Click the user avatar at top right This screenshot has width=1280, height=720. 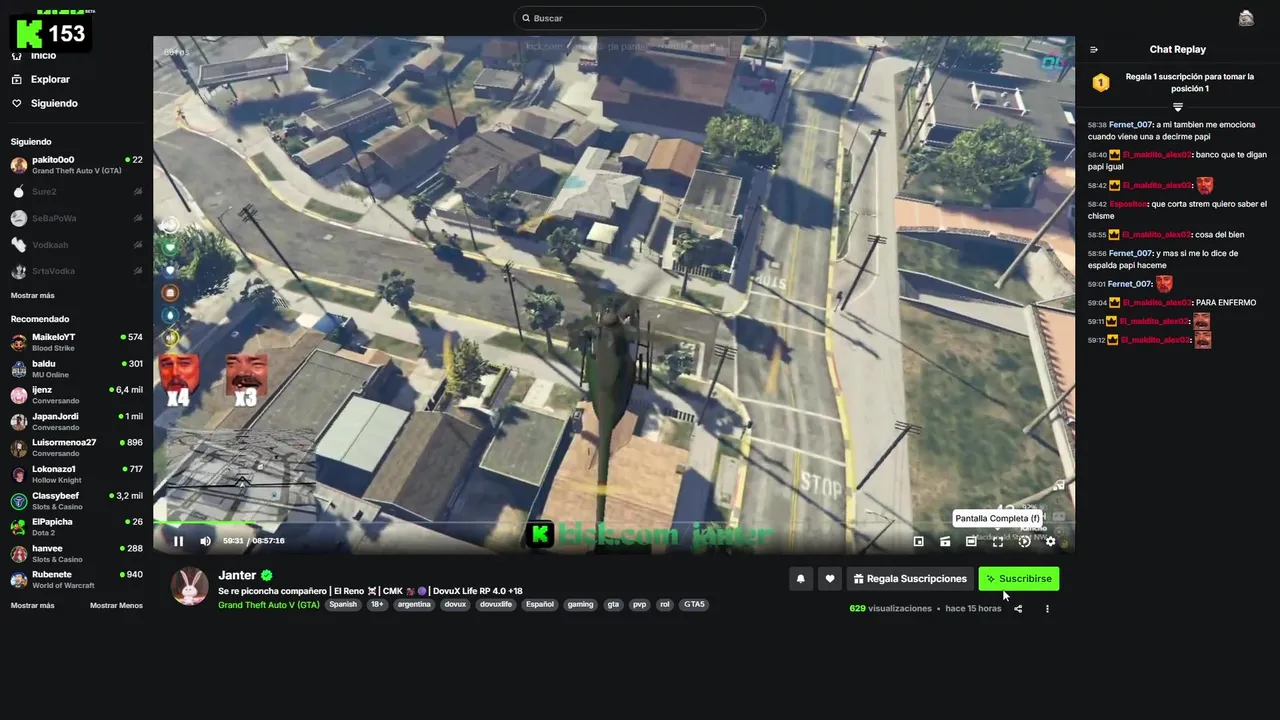click(x=1246, y=18)
